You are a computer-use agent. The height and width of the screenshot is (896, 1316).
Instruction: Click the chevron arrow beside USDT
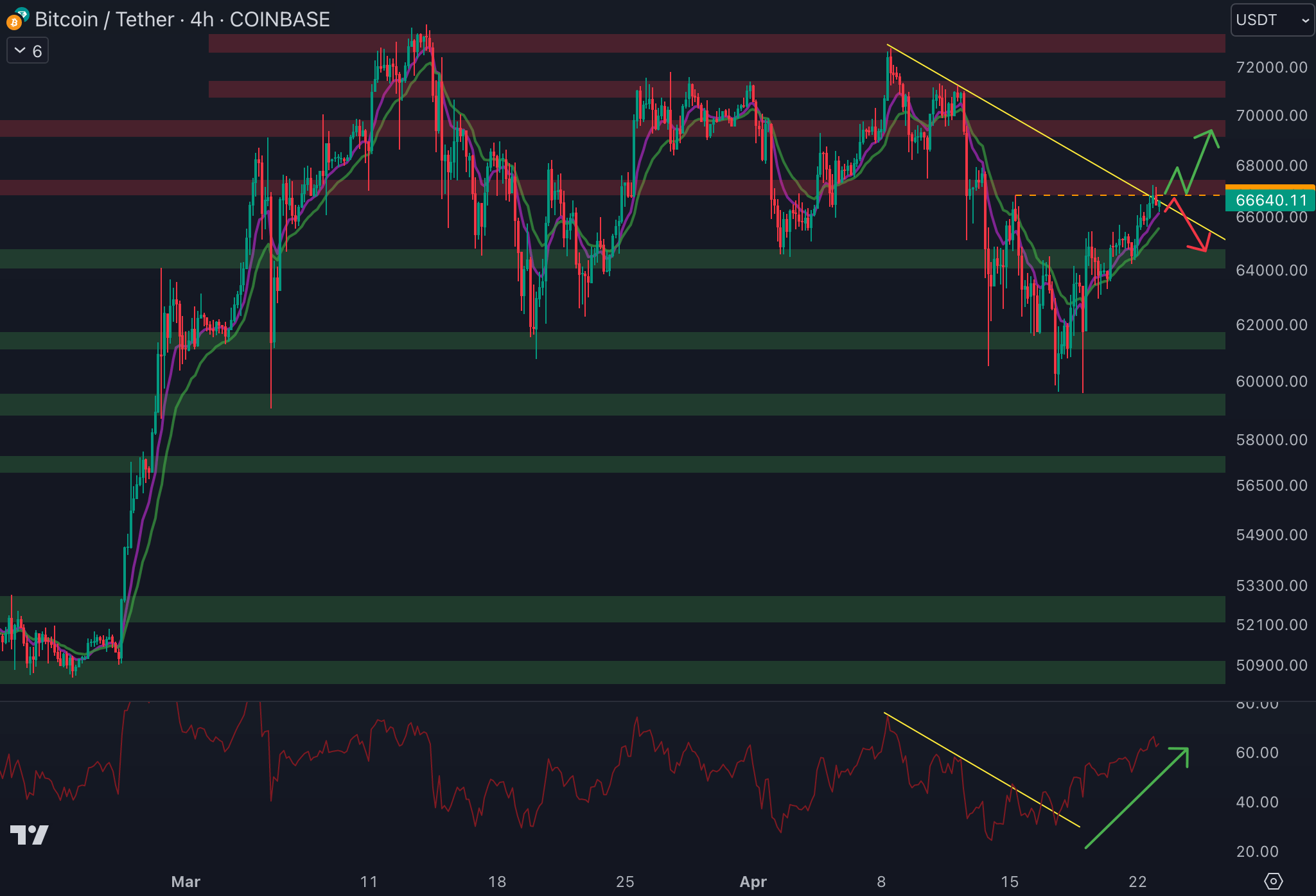click(1304, 21)
